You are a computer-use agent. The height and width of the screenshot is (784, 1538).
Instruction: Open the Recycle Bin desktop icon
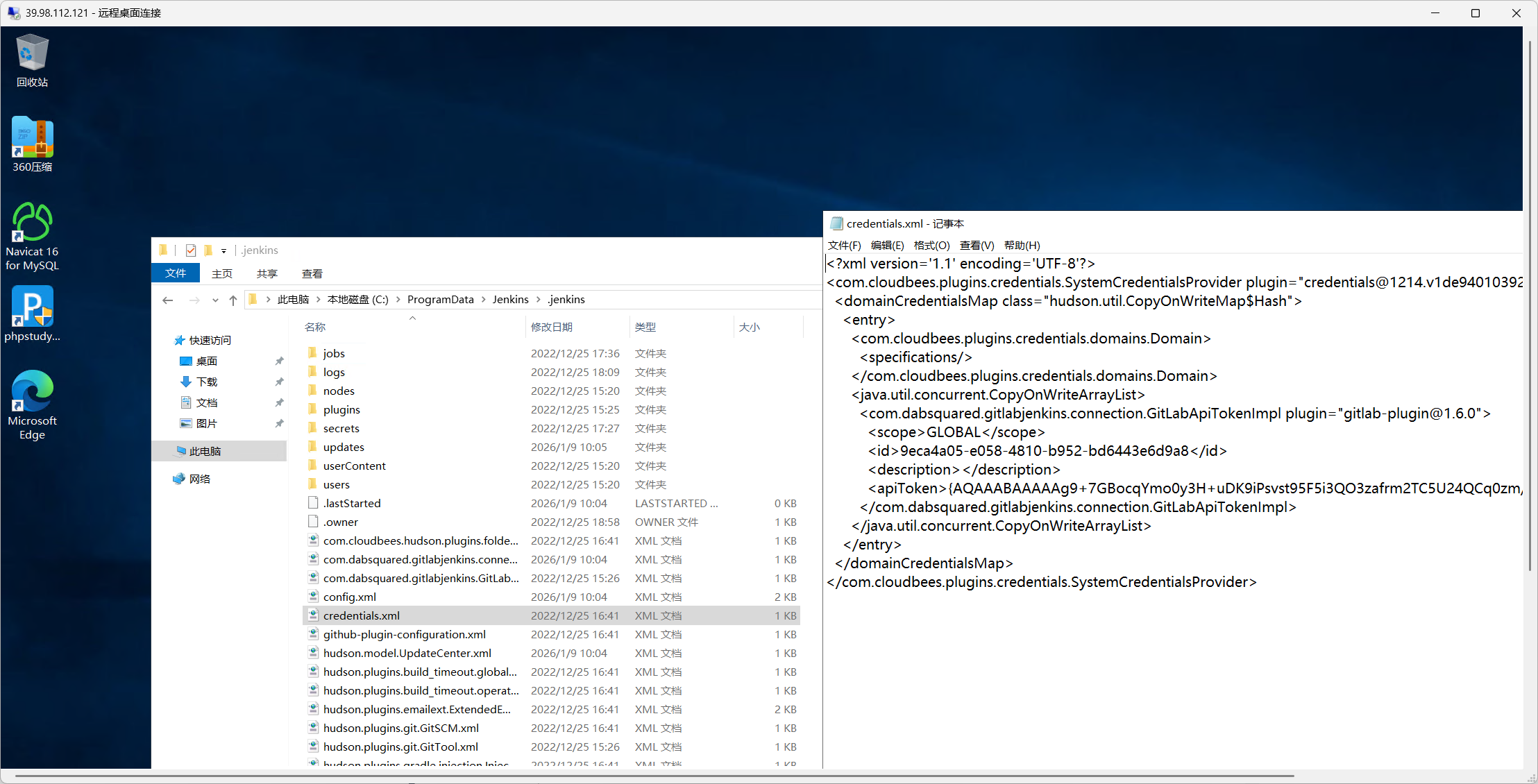tap(32, 61)
